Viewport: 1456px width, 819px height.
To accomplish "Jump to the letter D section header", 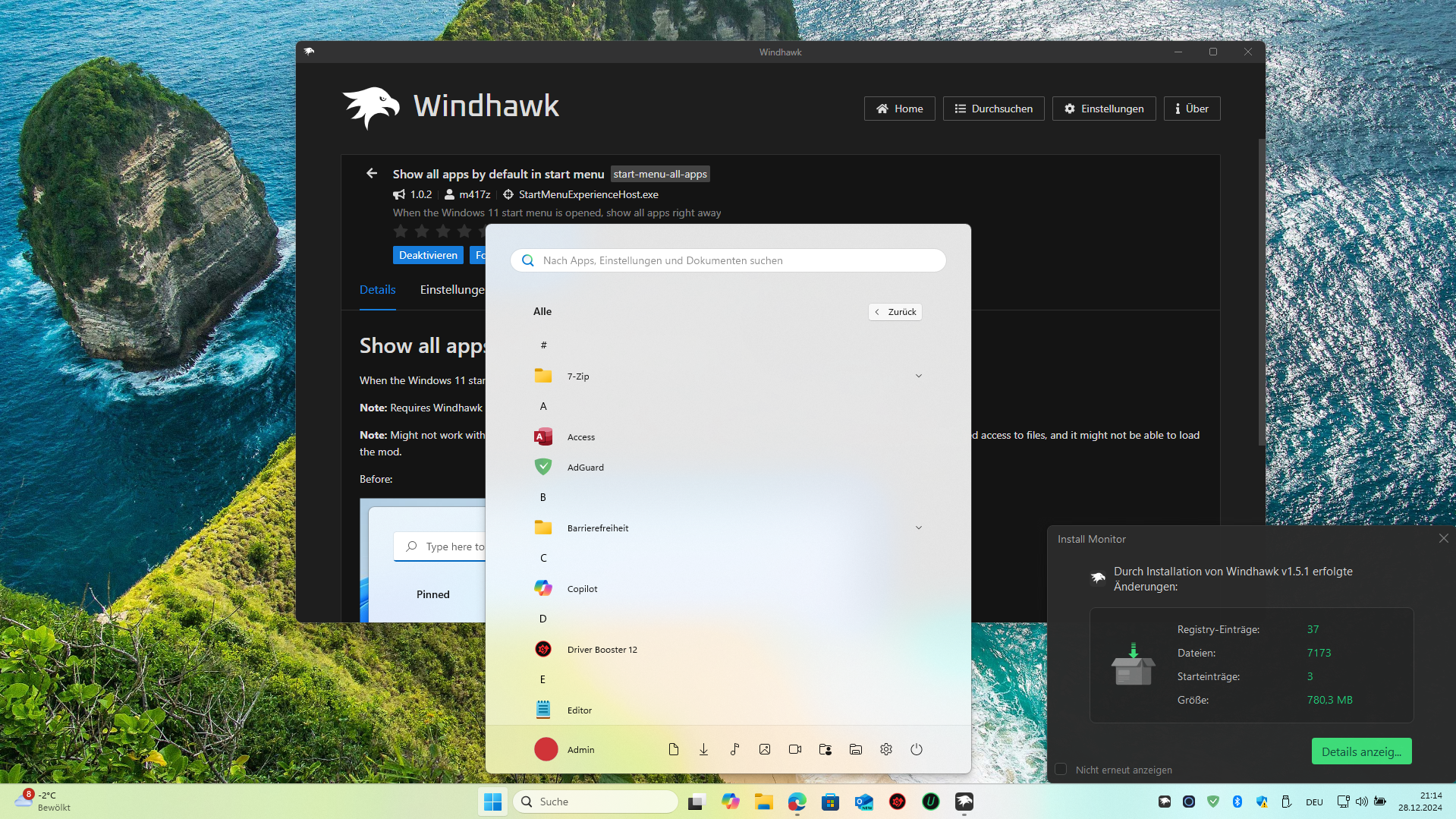I will (x=543, y=619).
